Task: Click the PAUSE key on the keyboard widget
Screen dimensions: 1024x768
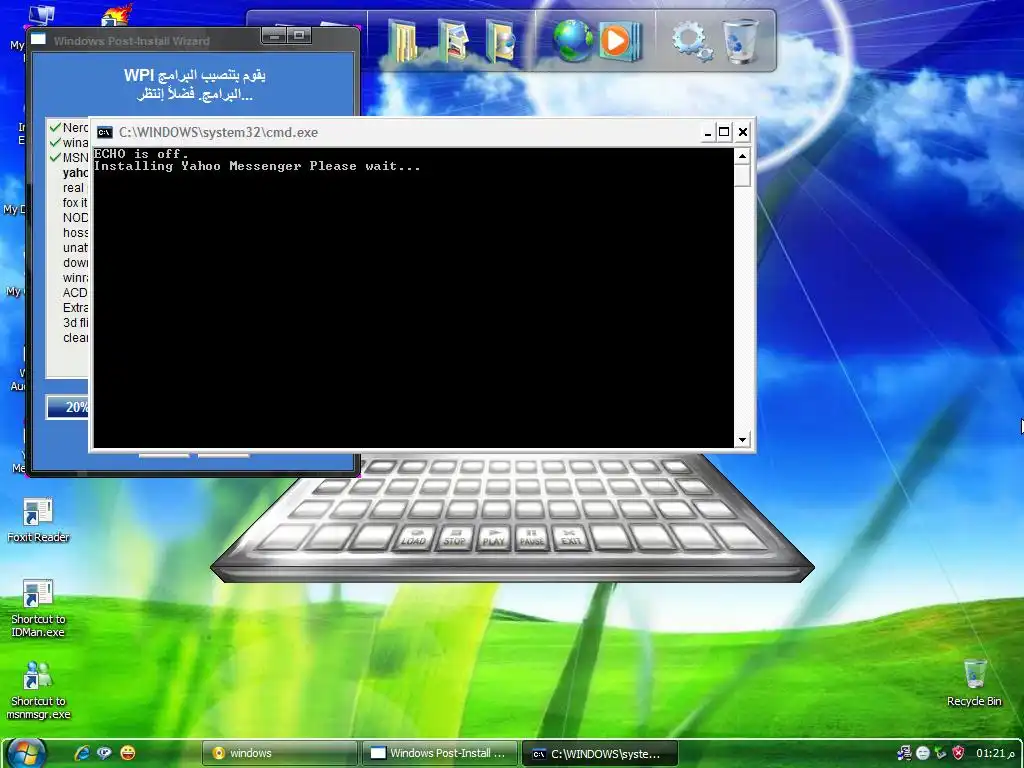Action: tap(532, 538)
